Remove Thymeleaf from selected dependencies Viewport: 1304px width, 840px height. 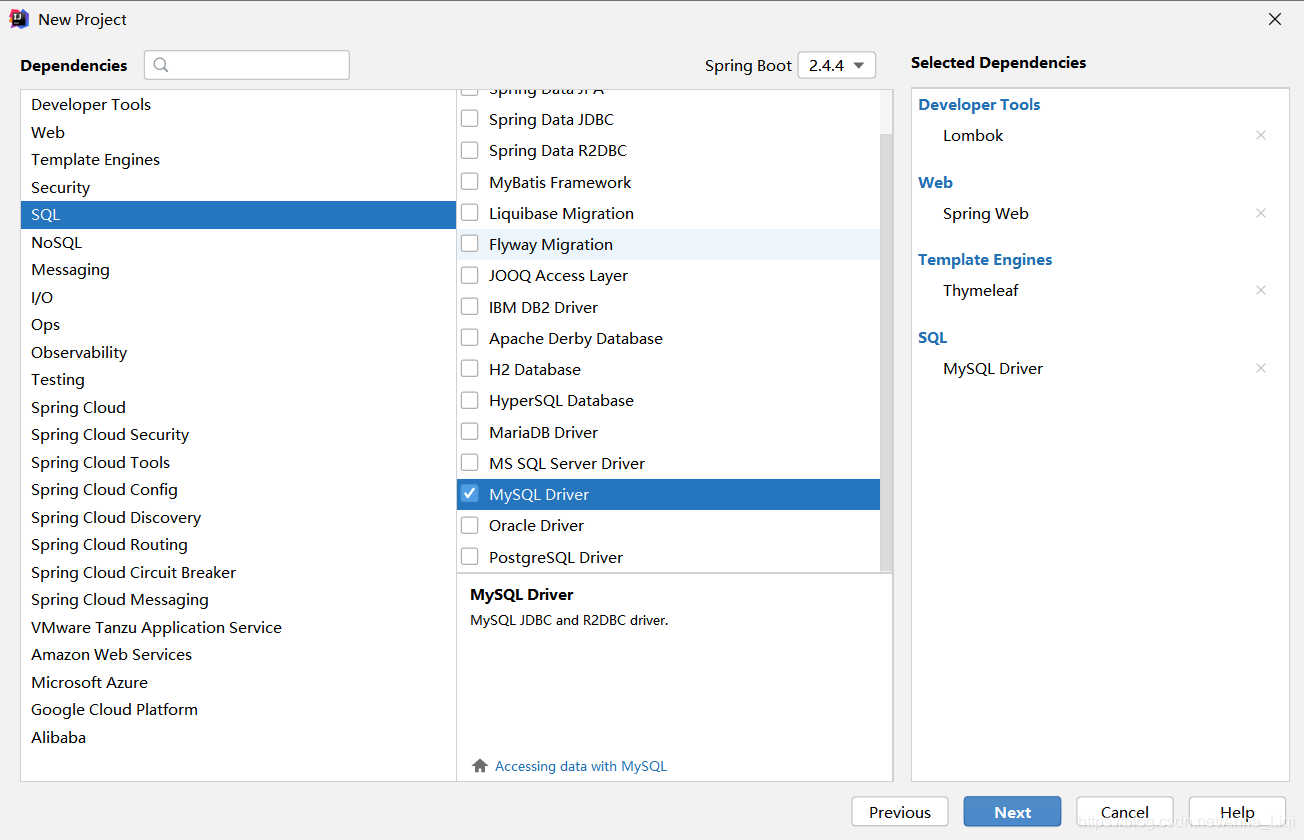[1261, 290]
